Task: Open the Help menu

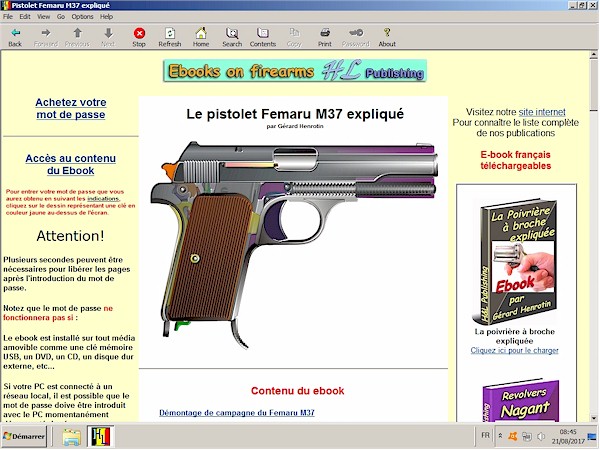Action: (106, 16)
